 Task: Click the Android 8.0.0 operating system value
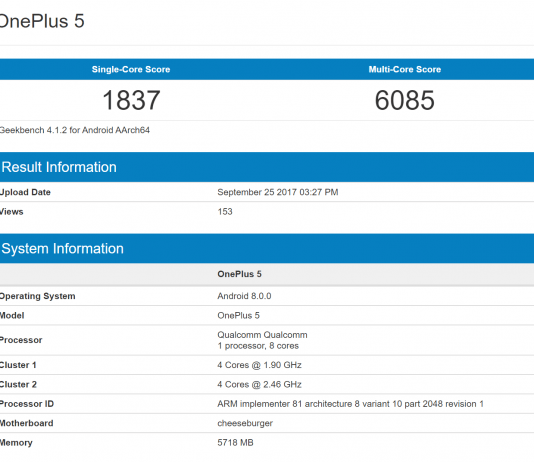point(244,296)
